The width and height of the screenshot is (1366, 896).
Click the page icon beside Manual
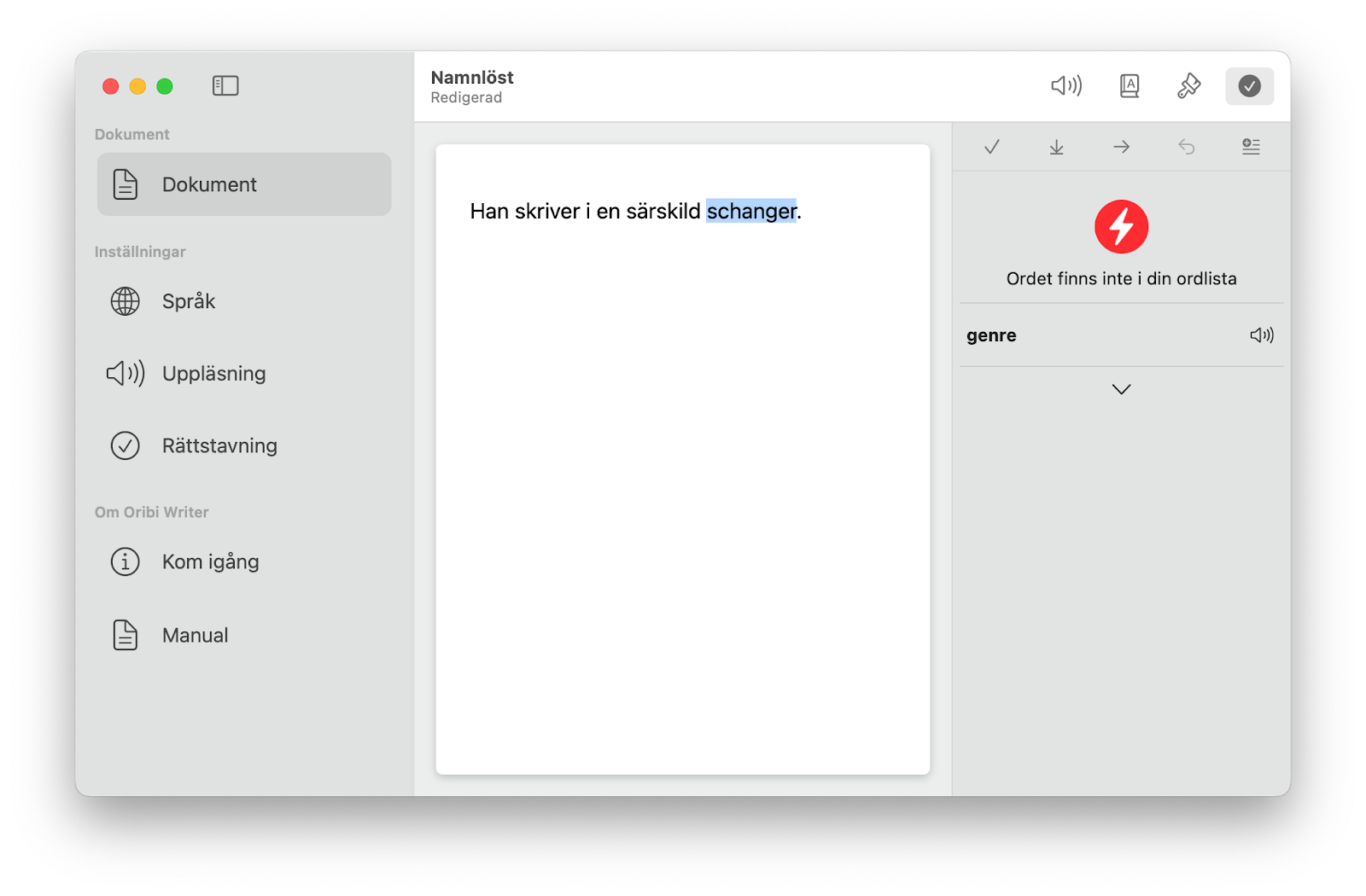[x=126, y=635]
